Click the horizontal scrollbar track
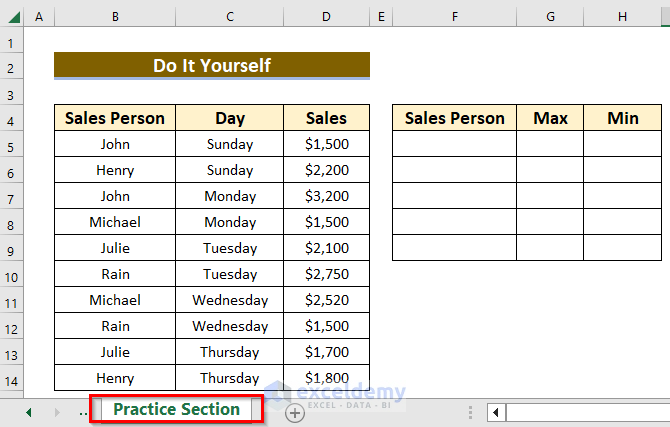 coord(585,412)
